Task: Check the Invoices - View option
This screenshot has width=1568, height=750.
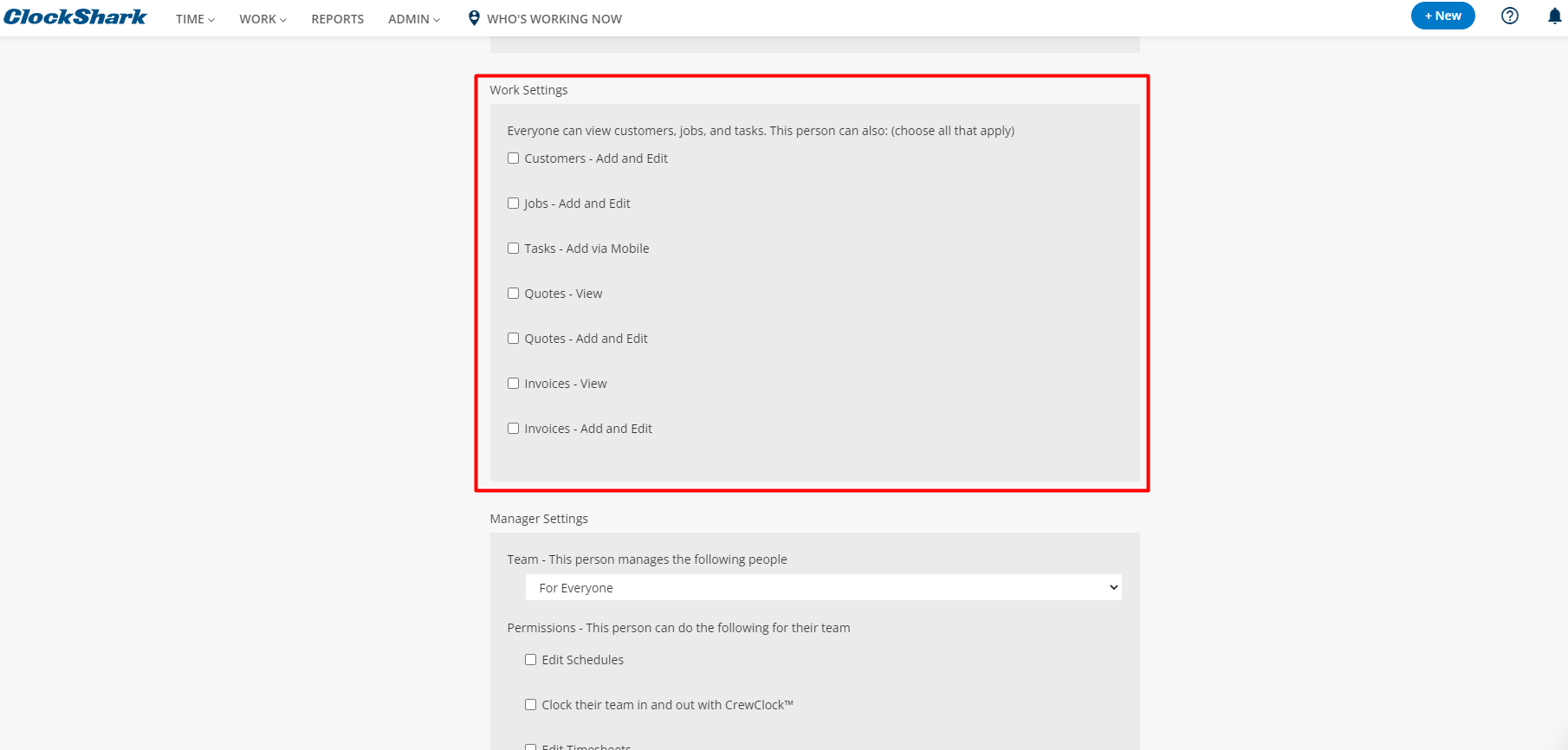Action: click(x=513, y=384)
